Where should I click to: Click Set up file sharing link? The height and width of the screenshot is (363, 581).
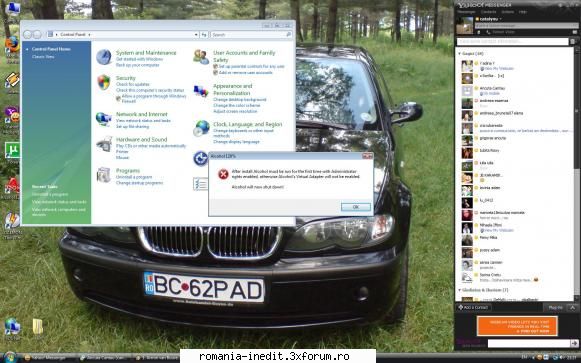(132, 126)
